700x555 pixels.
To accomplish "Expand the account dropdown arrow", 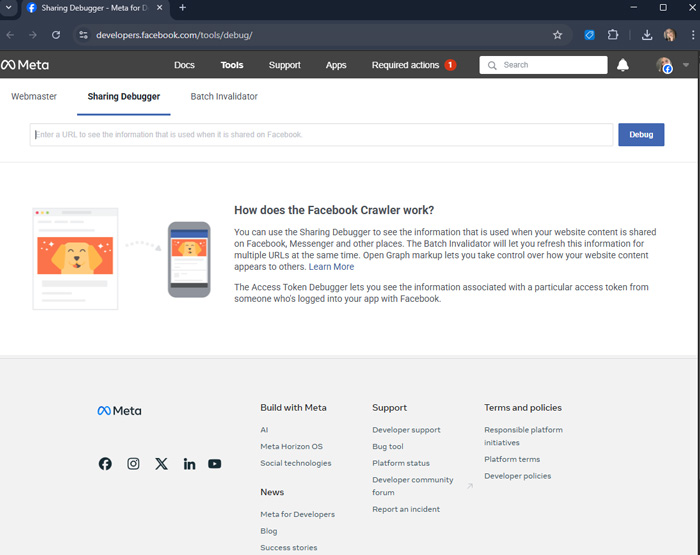I will [686, 65].
